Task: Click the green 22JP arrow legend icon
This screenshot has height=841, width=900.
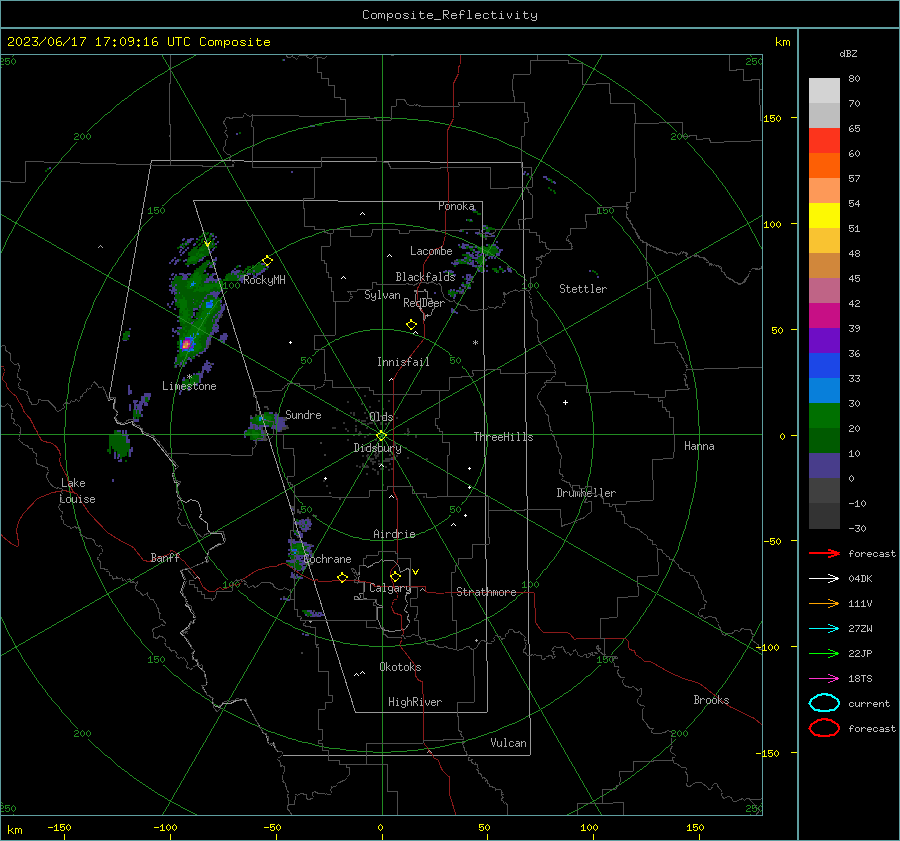Action: click(824, 653)
